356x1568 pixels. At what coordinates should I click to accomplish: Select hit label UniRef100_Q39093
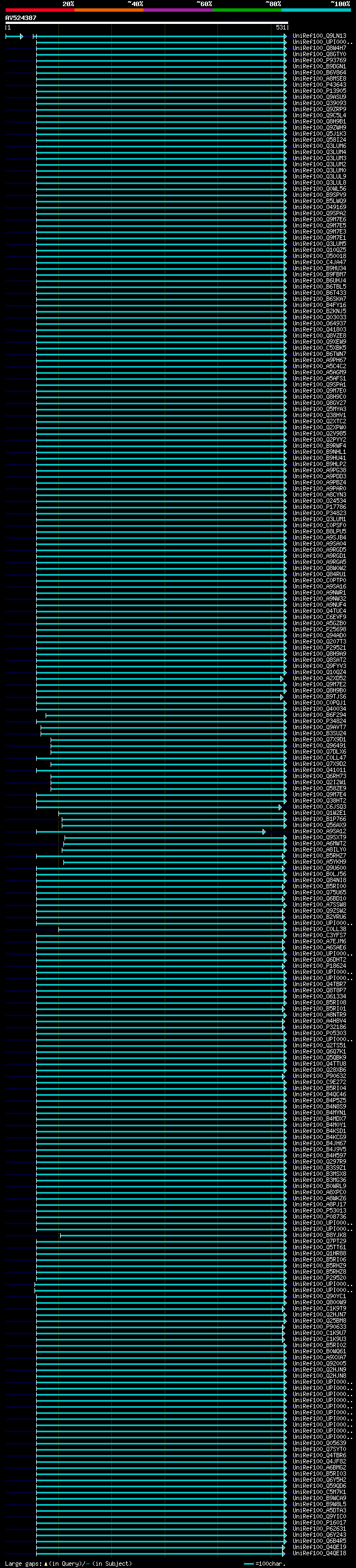pyautogui.click(x=319, y=103)
